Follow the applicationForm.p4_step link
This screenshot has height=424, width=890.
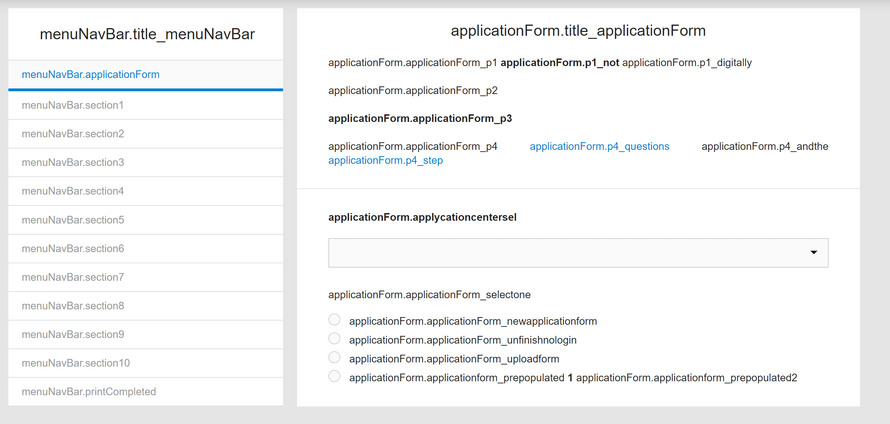click(x=385, y=161)
